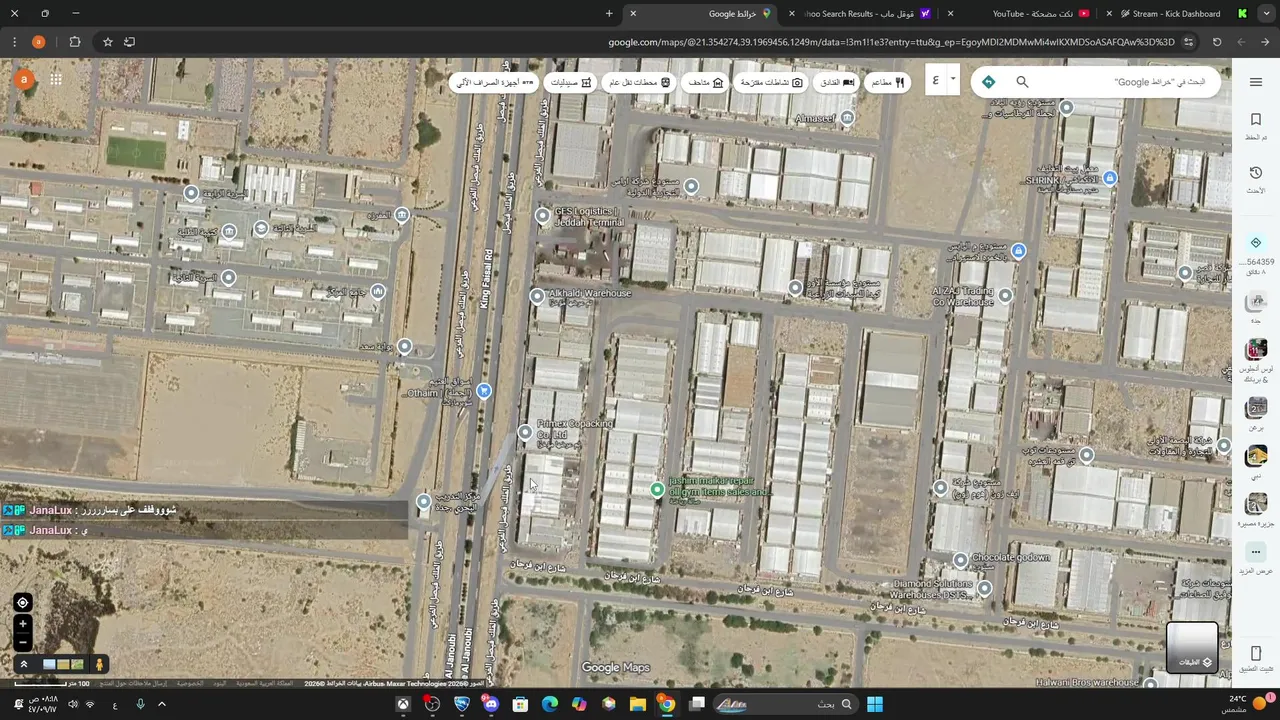1280x720 pixels.
Task: Open the input language dropdown arrow
Action: (953, 80)
